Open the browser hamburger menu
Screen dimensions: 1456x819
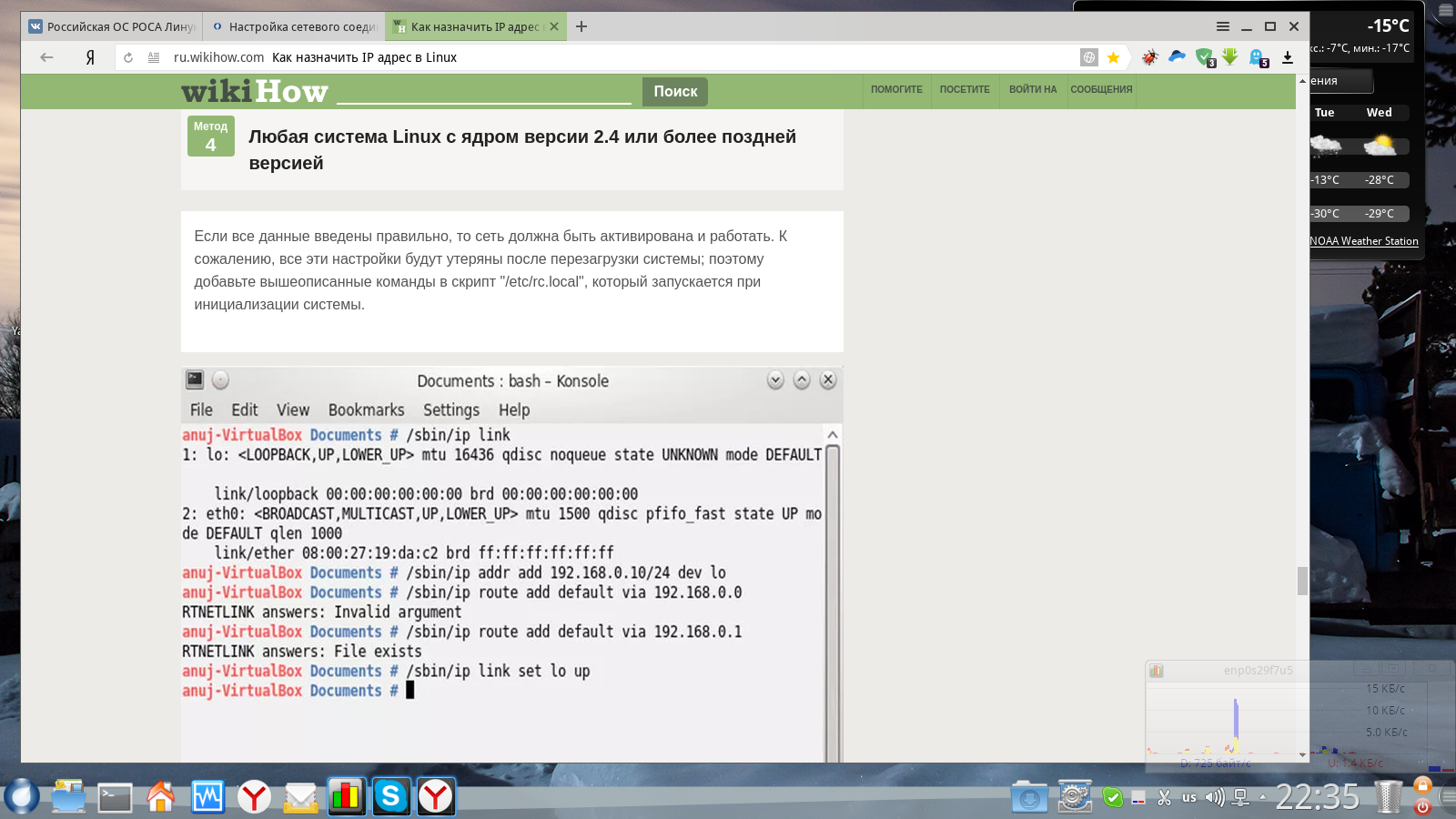(1223, 26)
